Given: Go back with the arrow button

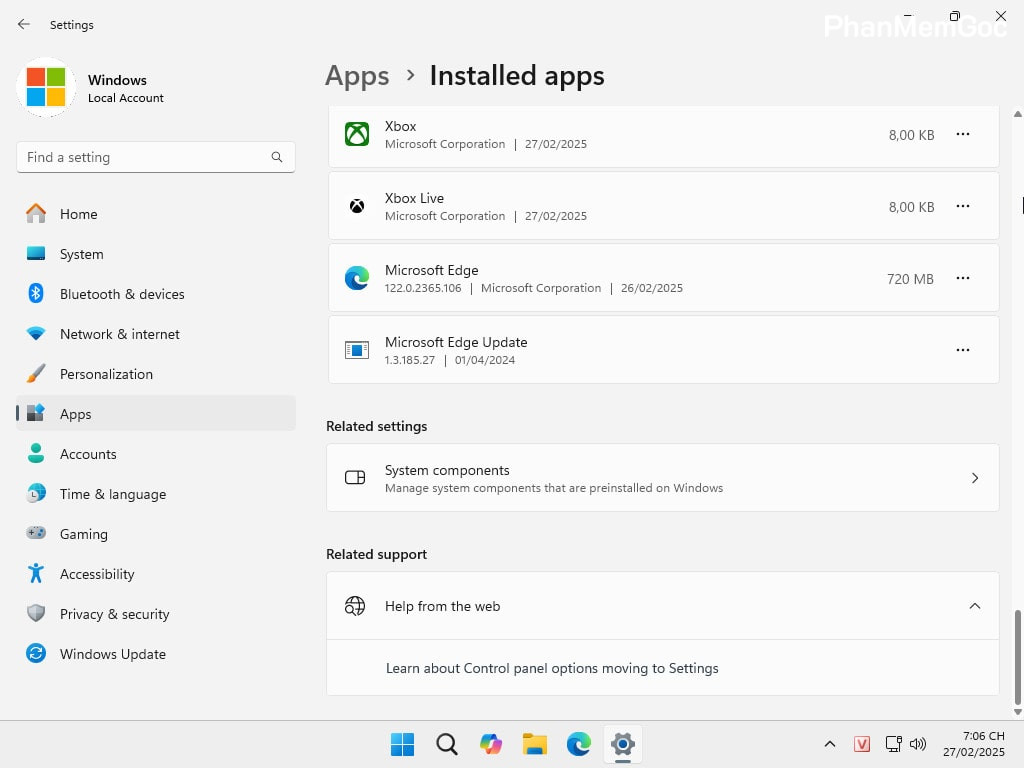Looking at the screenshot, I should click(23, 24).
